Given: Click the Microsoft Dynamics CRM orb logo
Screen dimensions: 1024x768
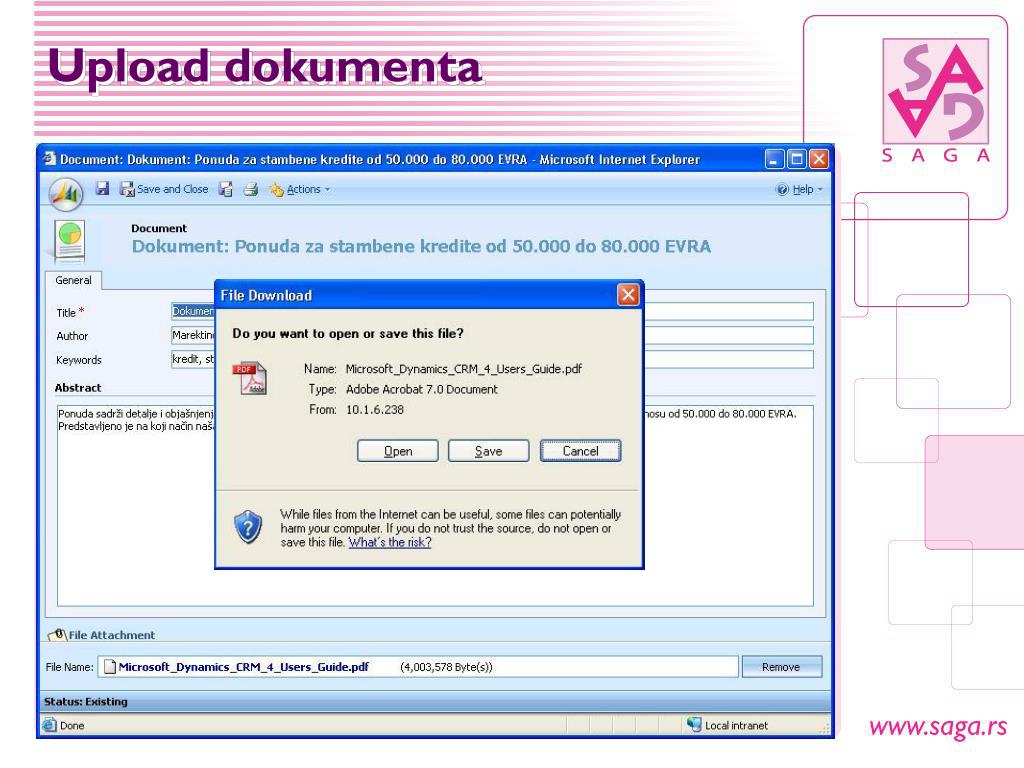Looking at the screenshot, I should coord(66,193).
